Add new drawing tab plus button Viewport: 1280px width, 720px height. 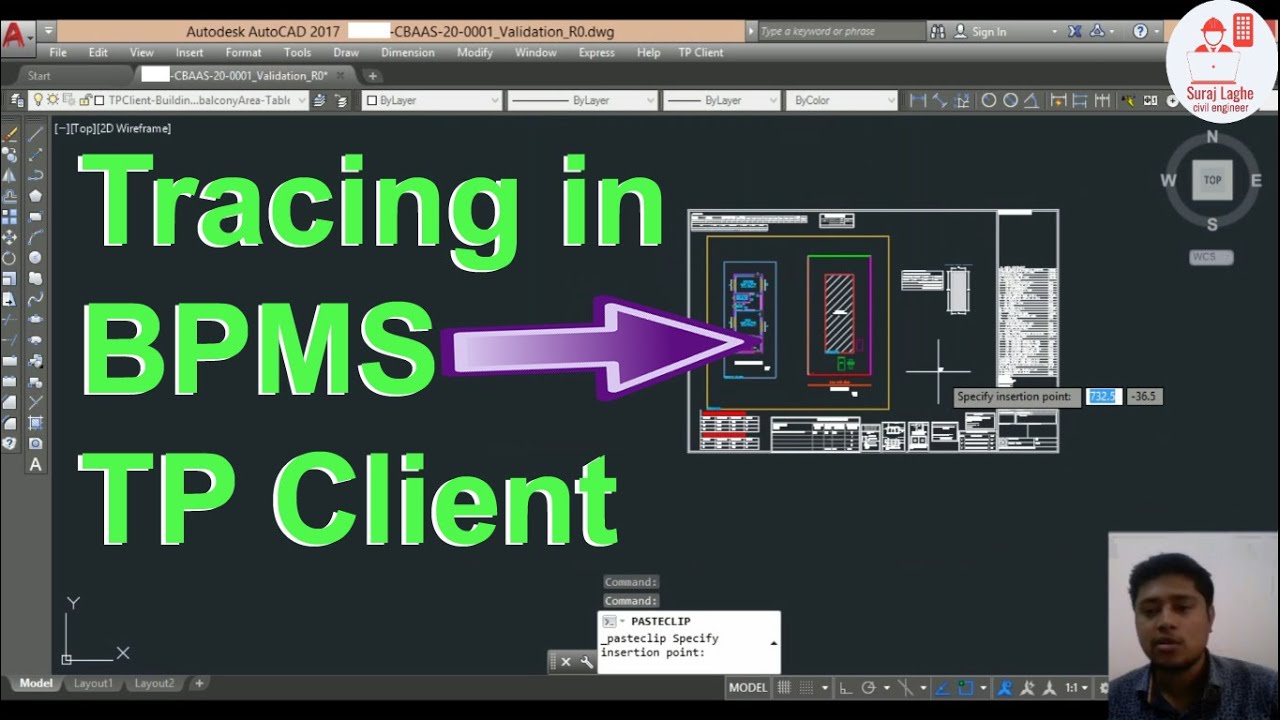(x=372, y=75)
